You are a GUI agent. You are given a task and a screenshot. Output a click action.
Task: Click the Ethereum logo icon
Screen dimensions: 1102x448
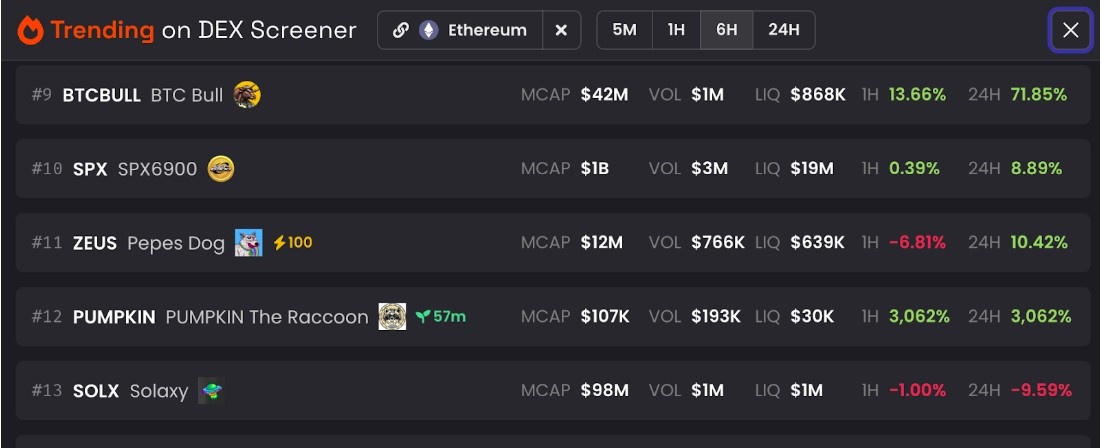click(429, 30)
